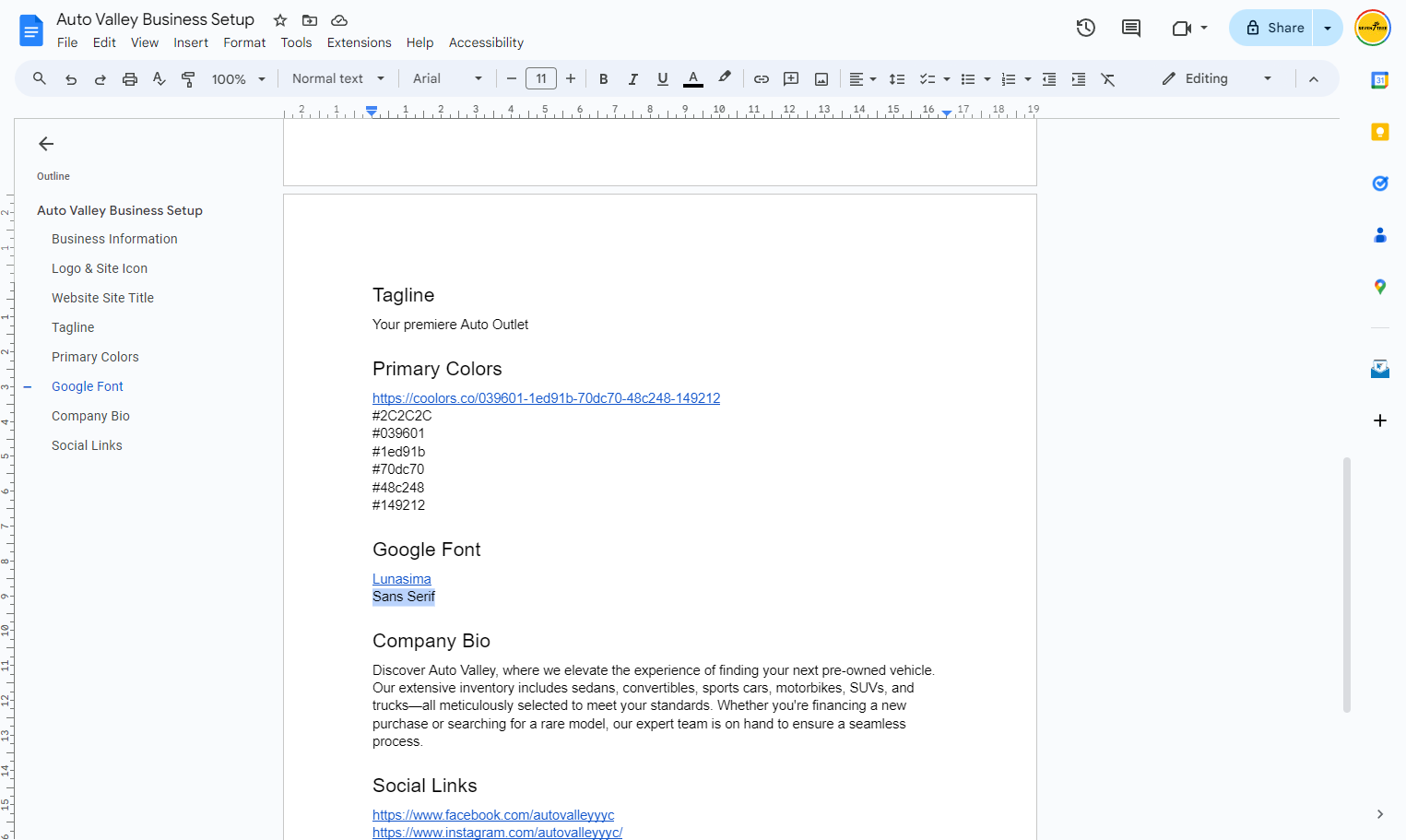Open the Share options arrow
This screenshot has height=840, width=1406.
[x=1328, y=28]
